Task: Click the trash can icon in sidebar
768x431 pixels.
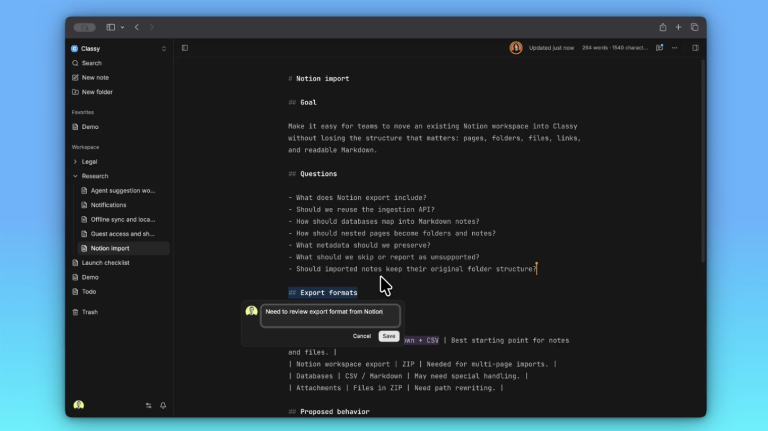Action: 75,312
